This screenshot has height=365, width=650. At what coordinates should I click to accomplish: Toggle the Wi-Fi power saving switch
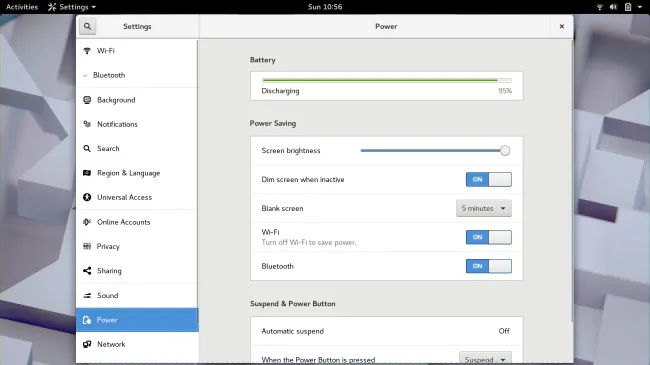(489, 237)
